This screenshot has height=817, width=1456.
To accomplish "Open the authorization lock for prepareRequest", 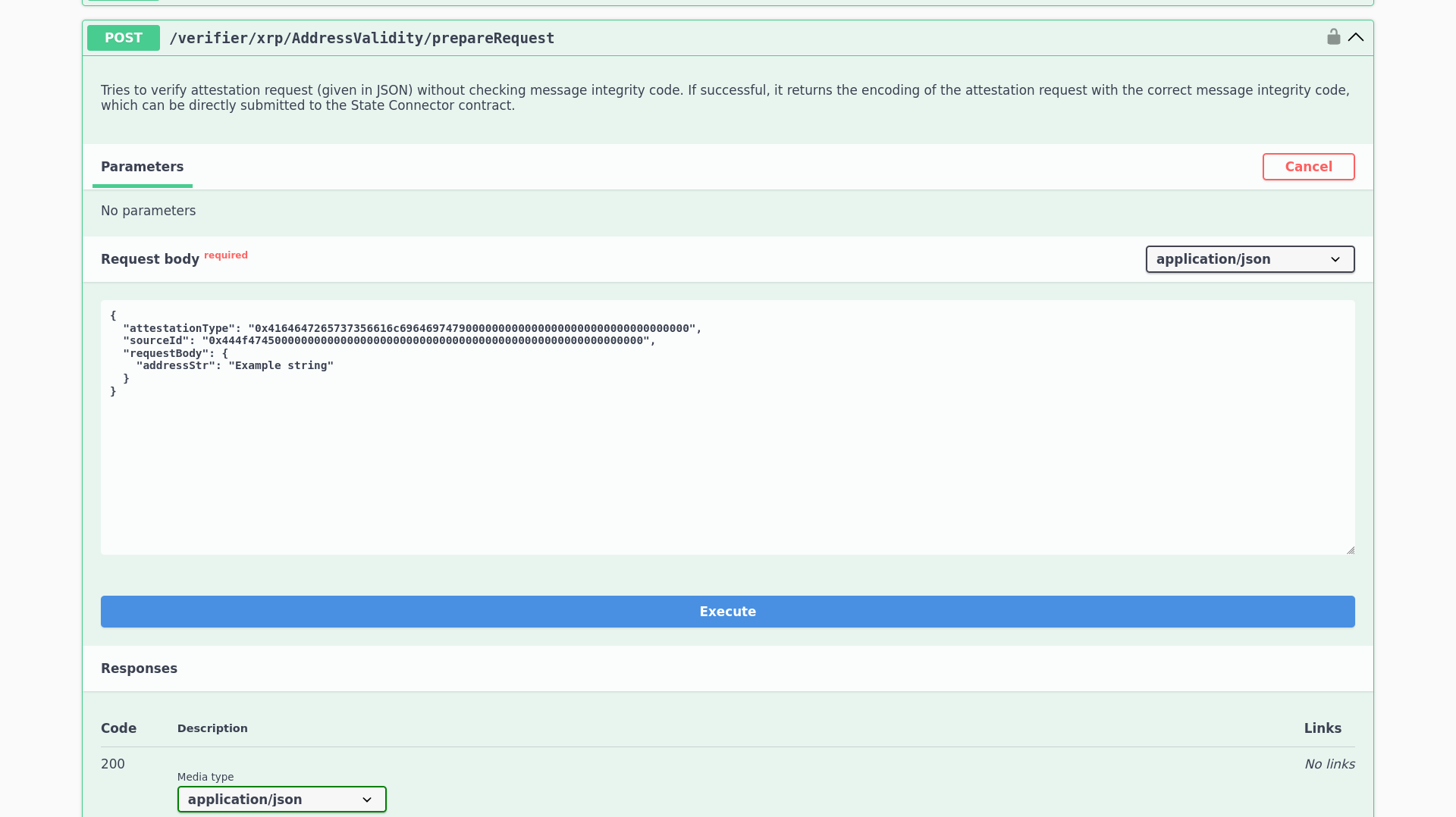I will tap(1334, 36).
